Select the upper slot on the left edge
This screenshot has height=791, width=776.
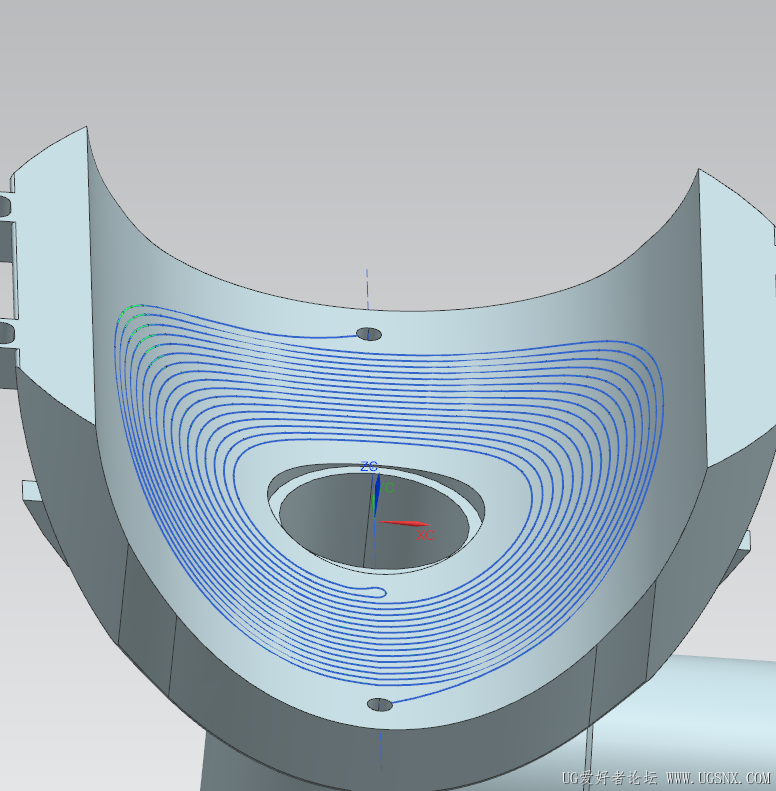click(x=5, y=206)
